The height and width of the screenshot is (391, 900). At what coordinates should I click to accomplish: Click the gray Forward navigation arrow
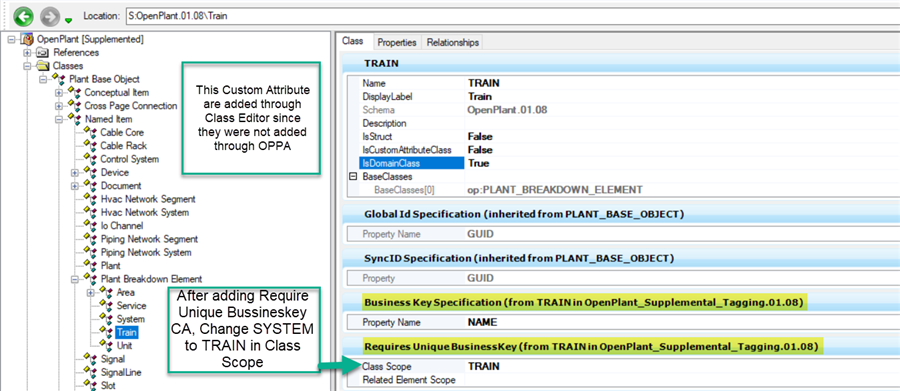click(x=50, y=16)
